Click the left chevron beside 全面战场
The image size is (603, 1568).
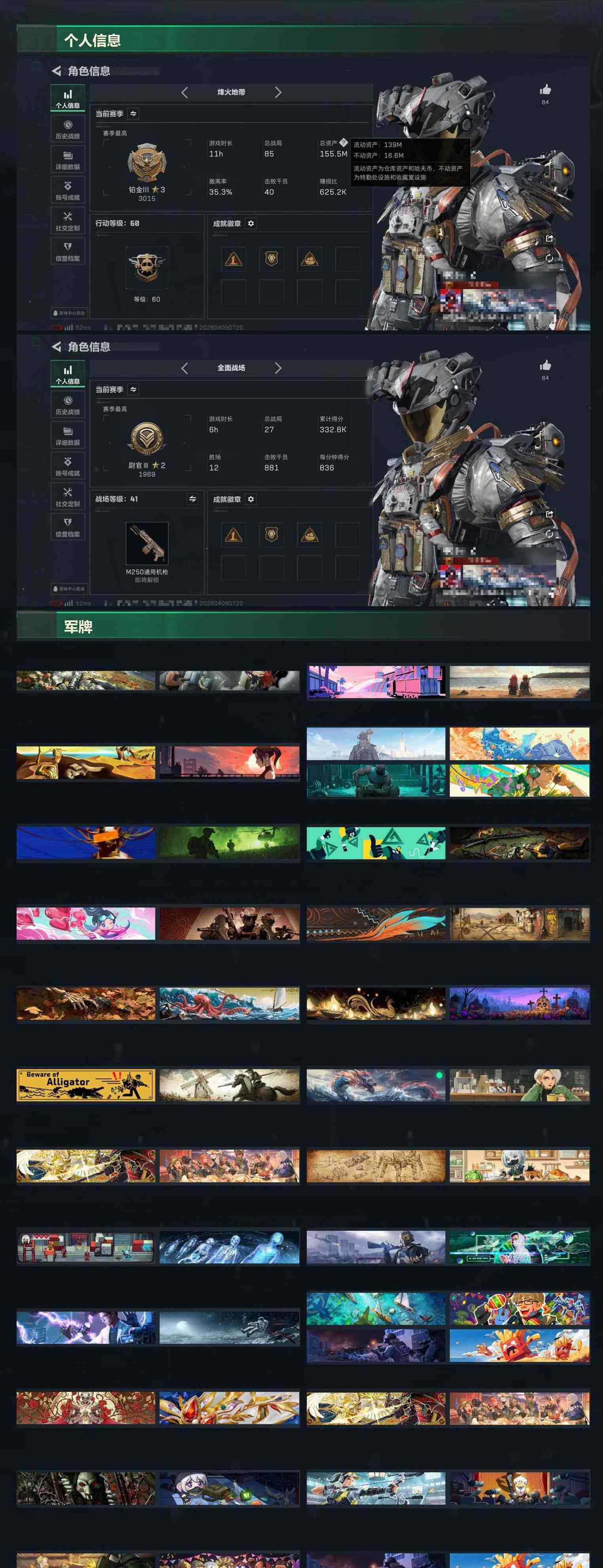coord(184,368)
